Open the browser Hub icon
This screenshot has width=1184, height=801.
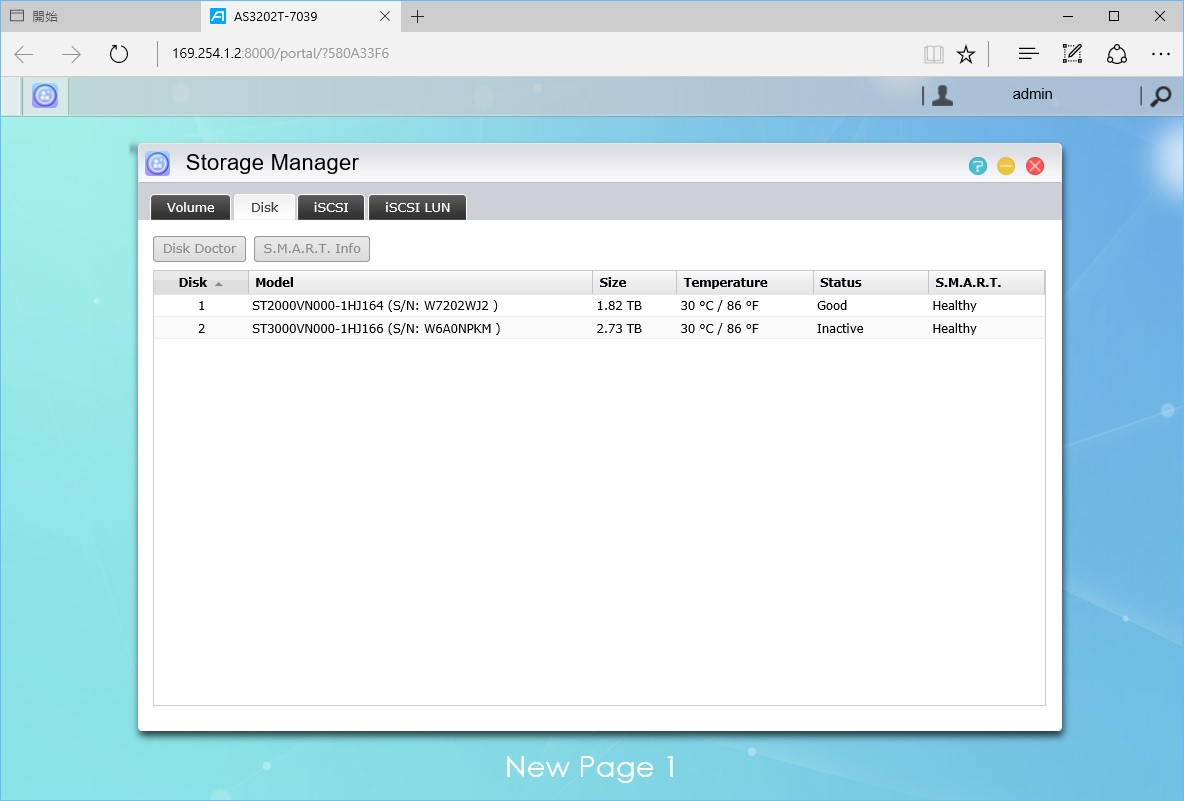click(x=1028, y=54)
